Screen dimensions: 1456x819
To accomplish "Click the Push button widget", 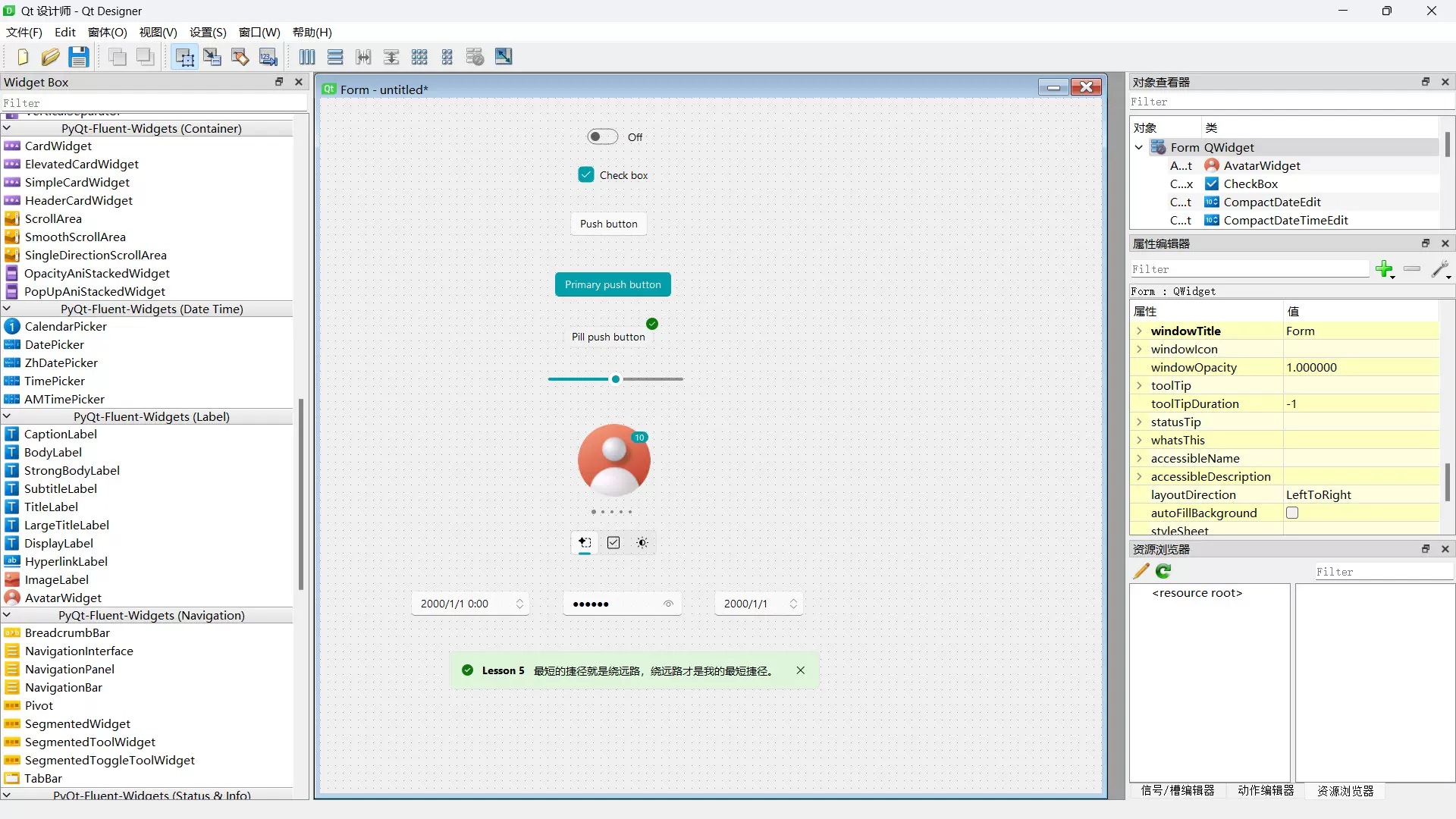I will (x=609, y=224).
